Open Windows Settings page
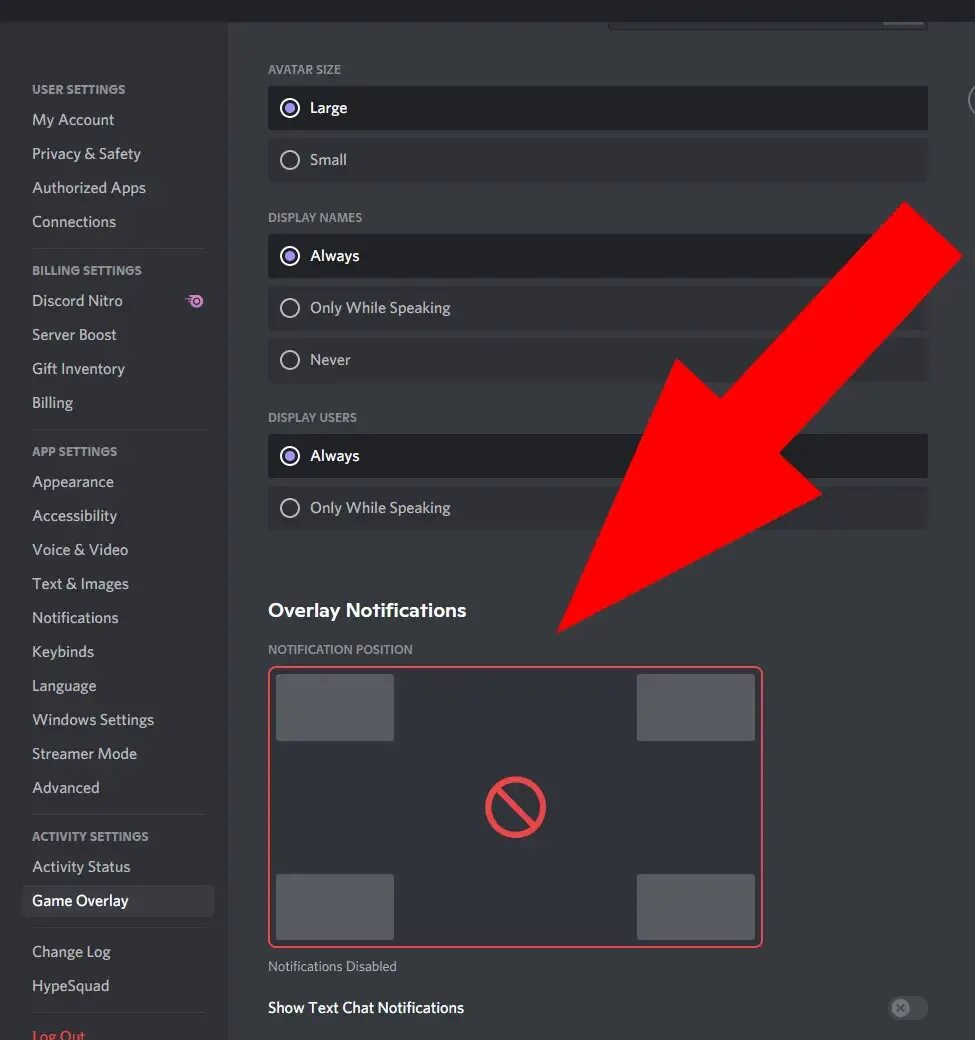 93,720
